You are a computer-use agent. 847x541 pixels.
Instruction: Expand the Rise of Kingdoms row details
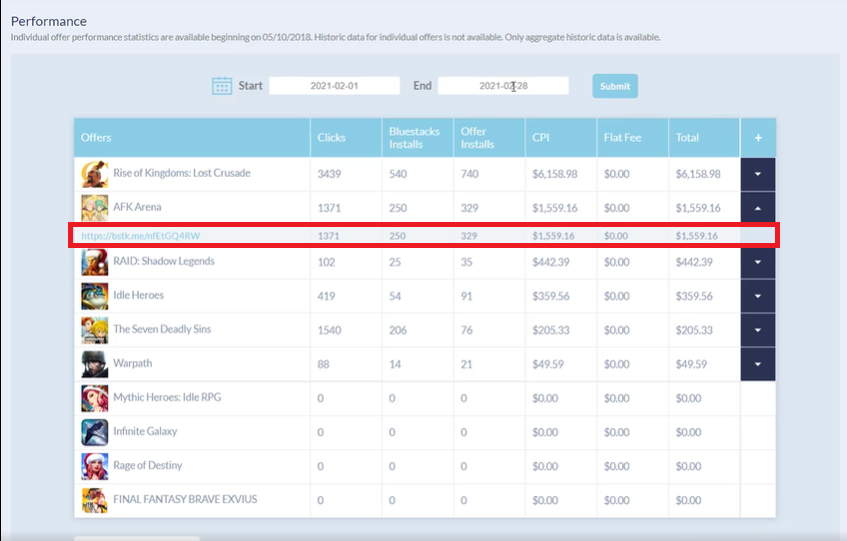[x=758, y=174]
